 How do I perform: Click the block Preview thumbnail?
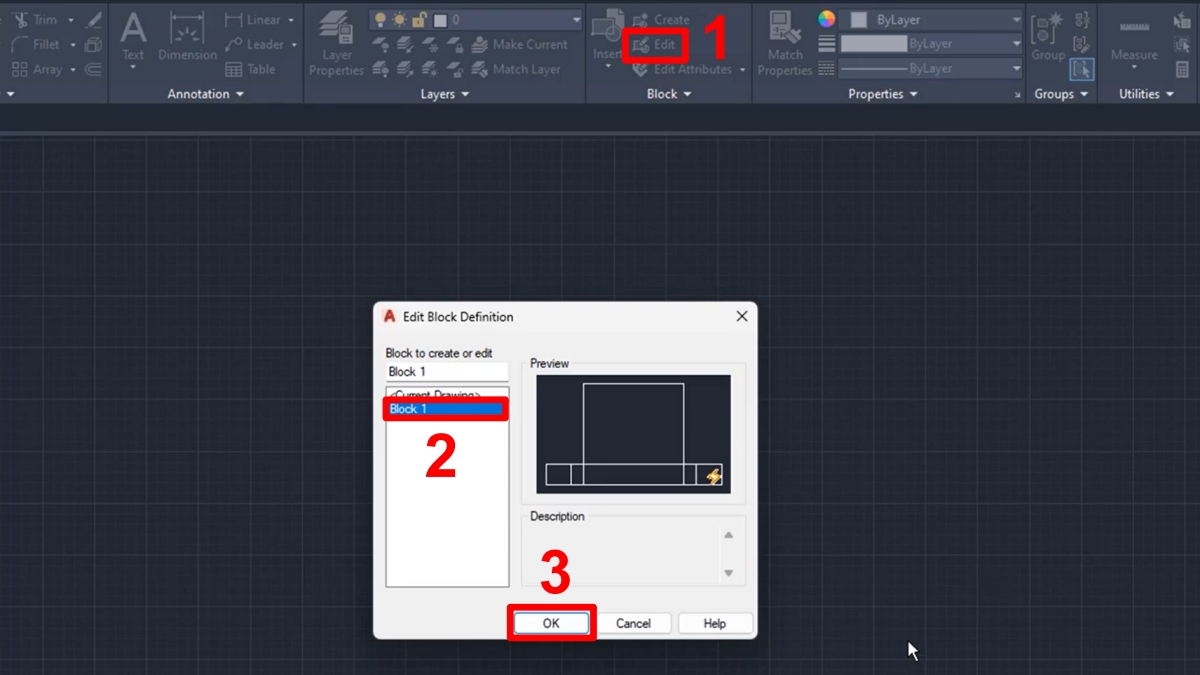coord(633,434)
